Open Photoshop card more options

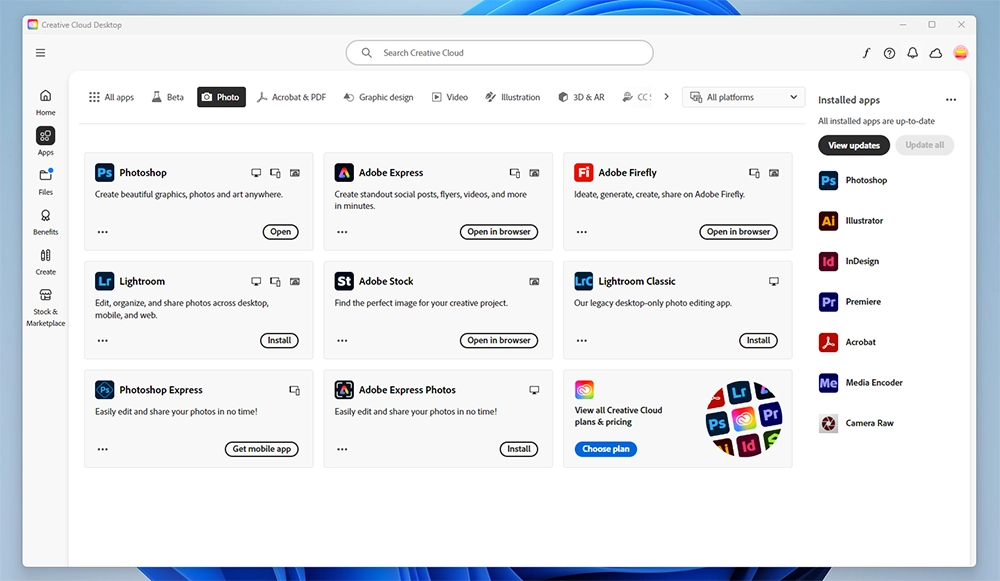(x=103, y=232)
